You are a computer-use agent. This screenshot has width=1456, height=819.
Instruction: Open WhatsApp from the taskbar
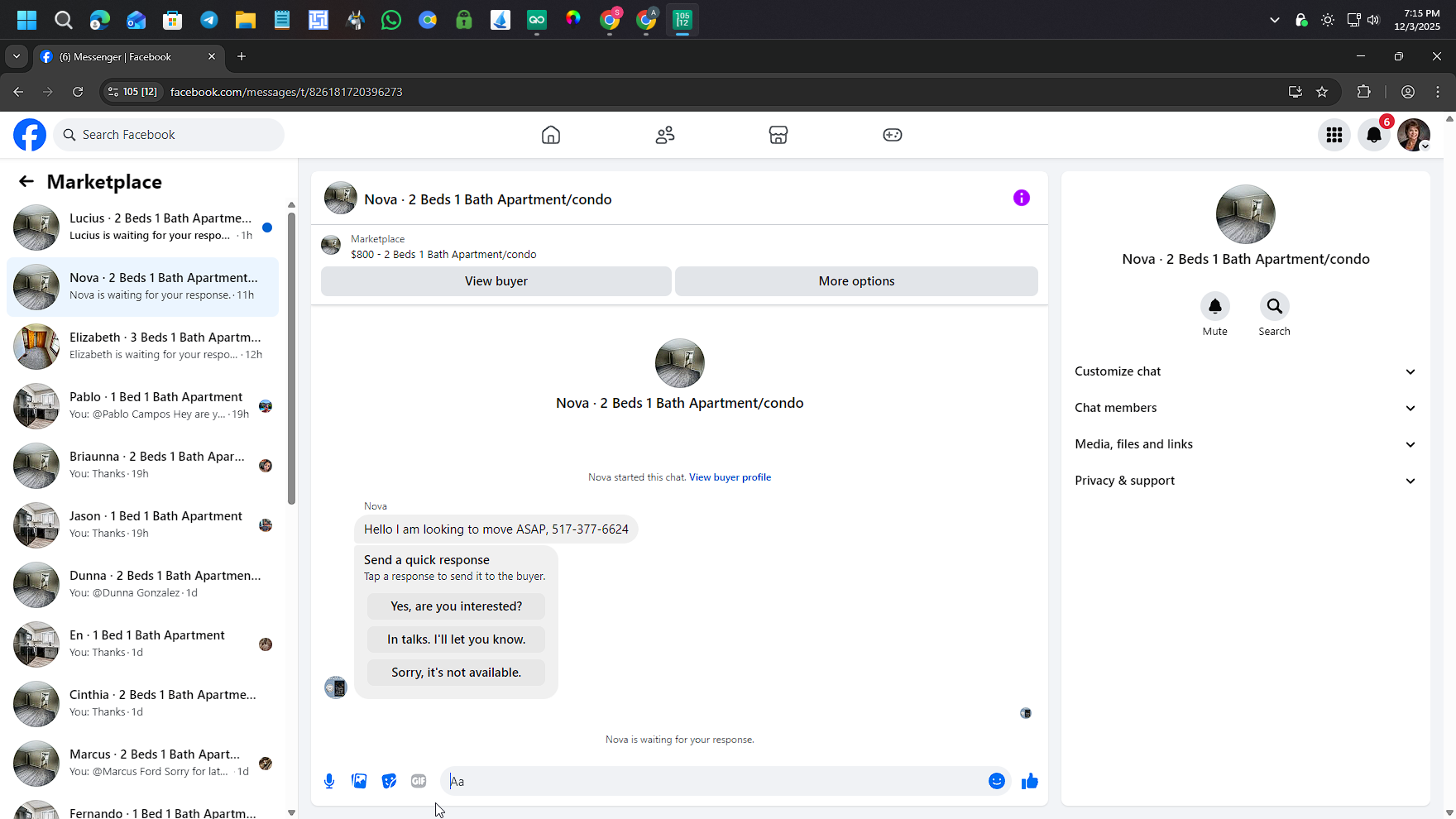pyautogui.click(x=391, y=20)
